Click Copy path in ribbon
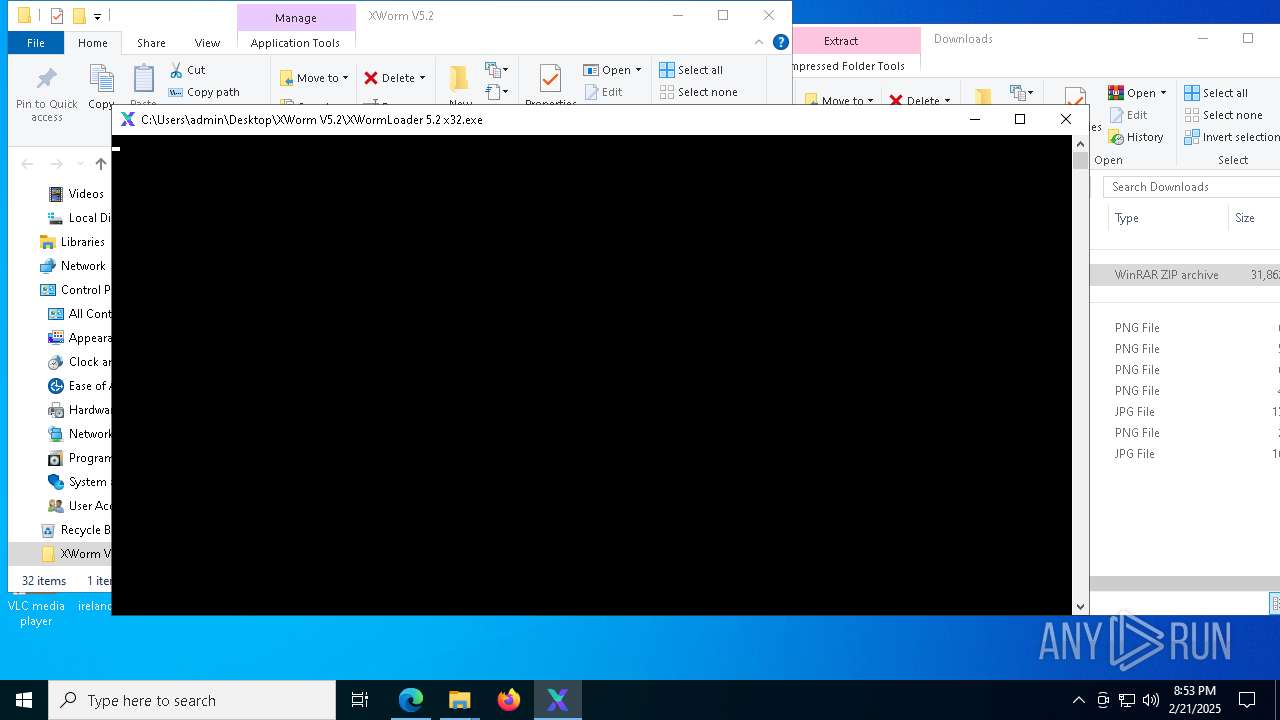The image size is (1280, 720). (204, 92)
